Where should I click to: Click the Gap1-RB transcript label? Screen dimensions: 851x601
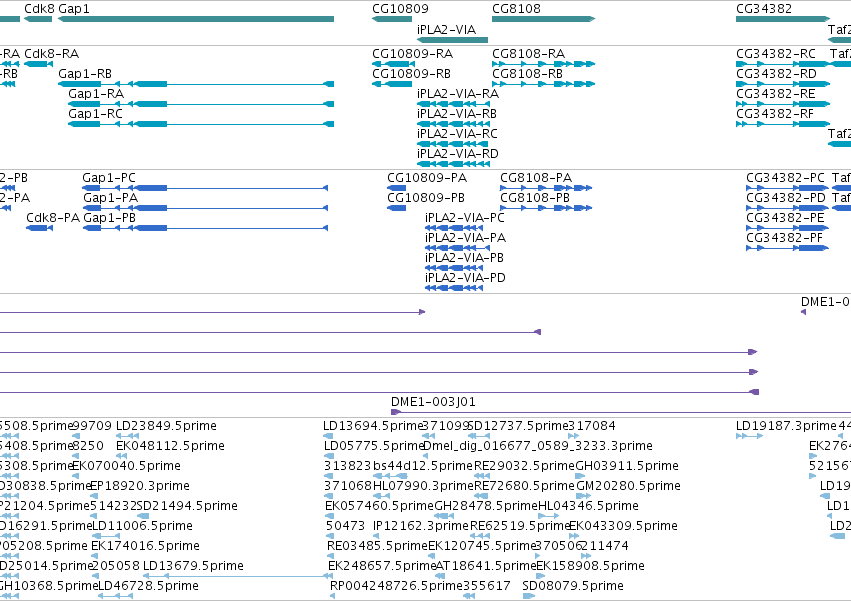pyautogui.click(x=85, y=73)
